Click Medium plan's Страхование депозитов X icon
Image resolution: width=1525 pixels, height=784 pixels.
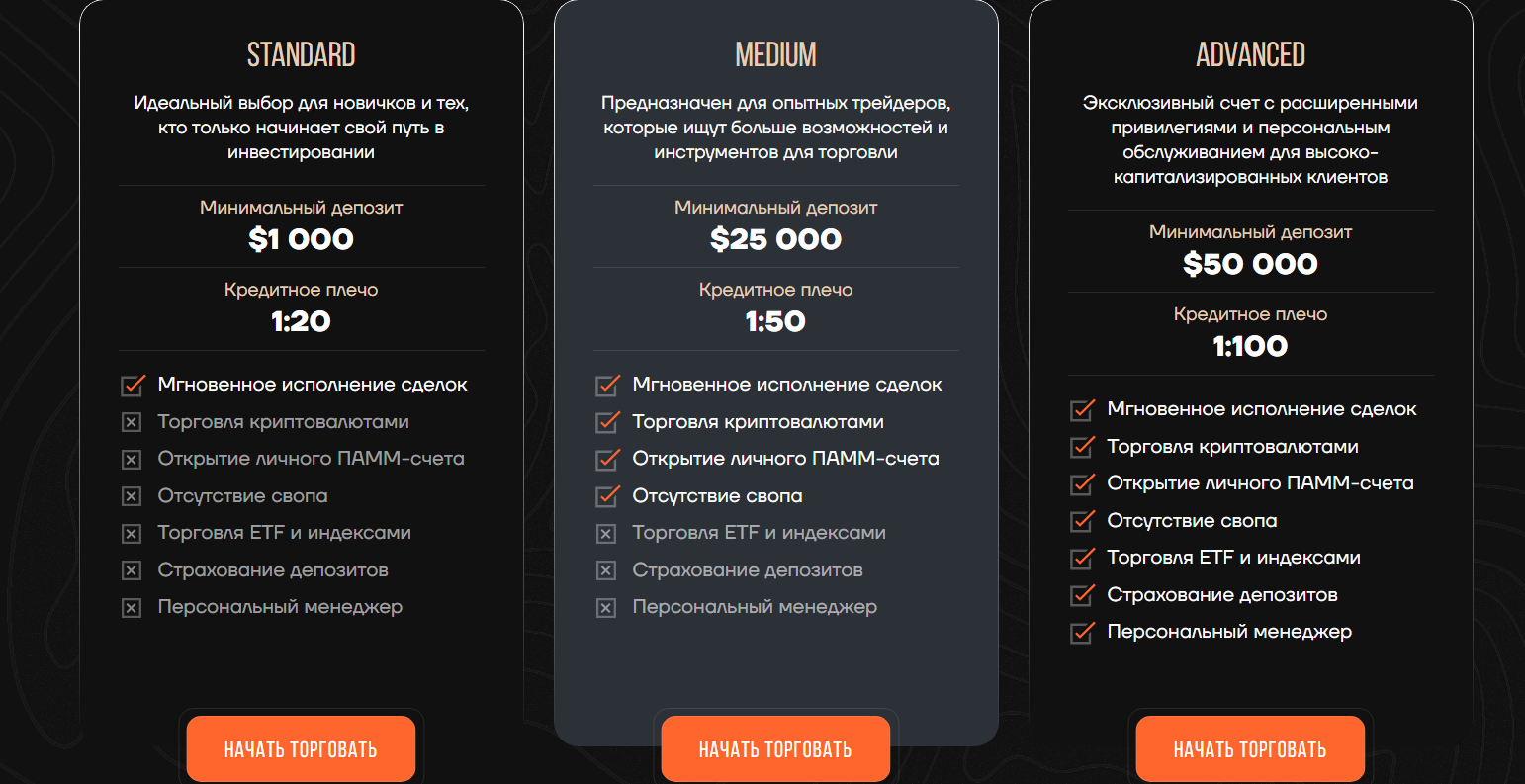606,571
